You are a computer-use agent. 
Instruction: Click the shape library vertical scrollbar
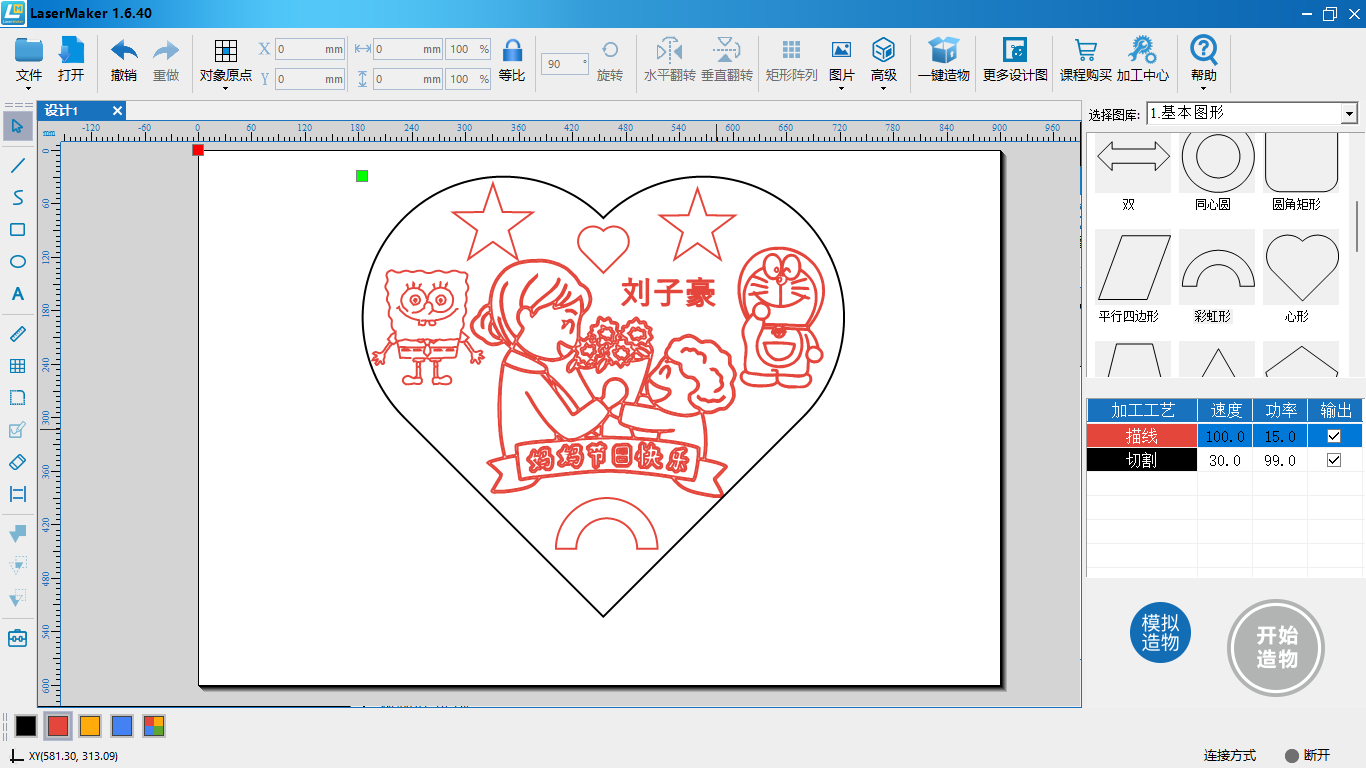click(1356, 227)
